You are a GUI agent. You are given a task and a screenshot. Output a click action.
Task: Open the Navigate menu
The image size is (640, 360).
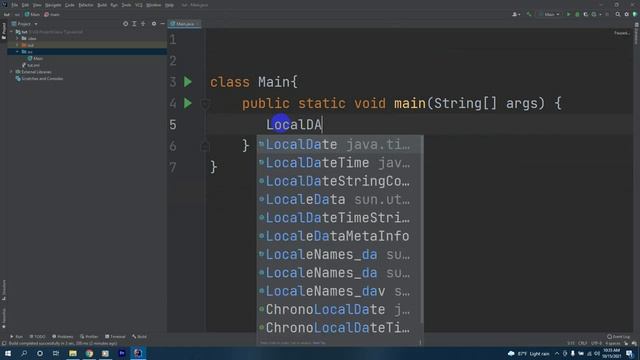point(53,5)
